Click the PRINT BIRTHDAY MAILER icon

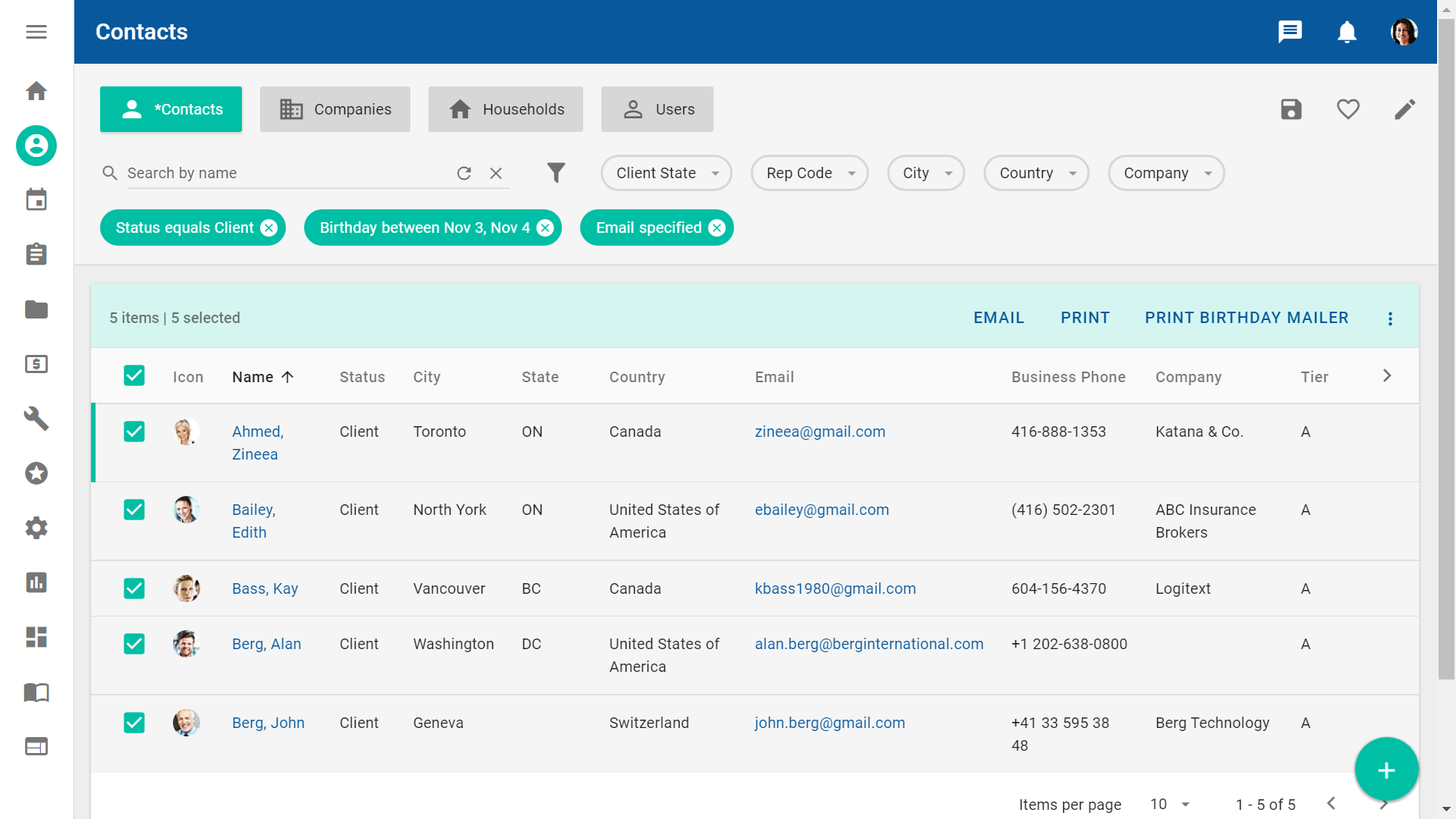1247,318
